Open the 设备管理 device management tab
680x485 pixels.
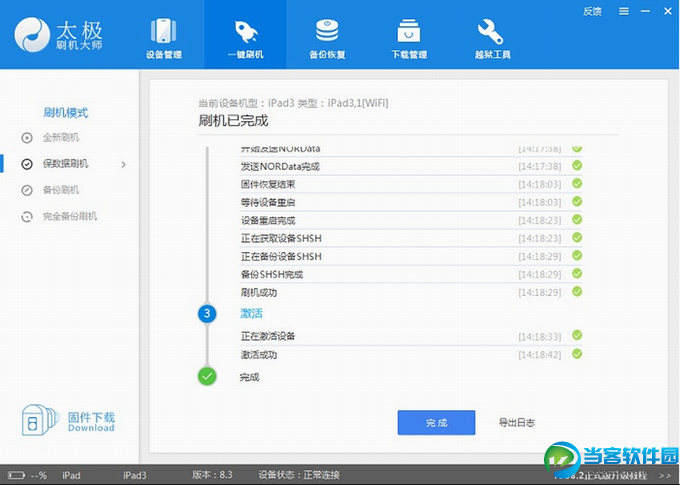tap(166, 37)
